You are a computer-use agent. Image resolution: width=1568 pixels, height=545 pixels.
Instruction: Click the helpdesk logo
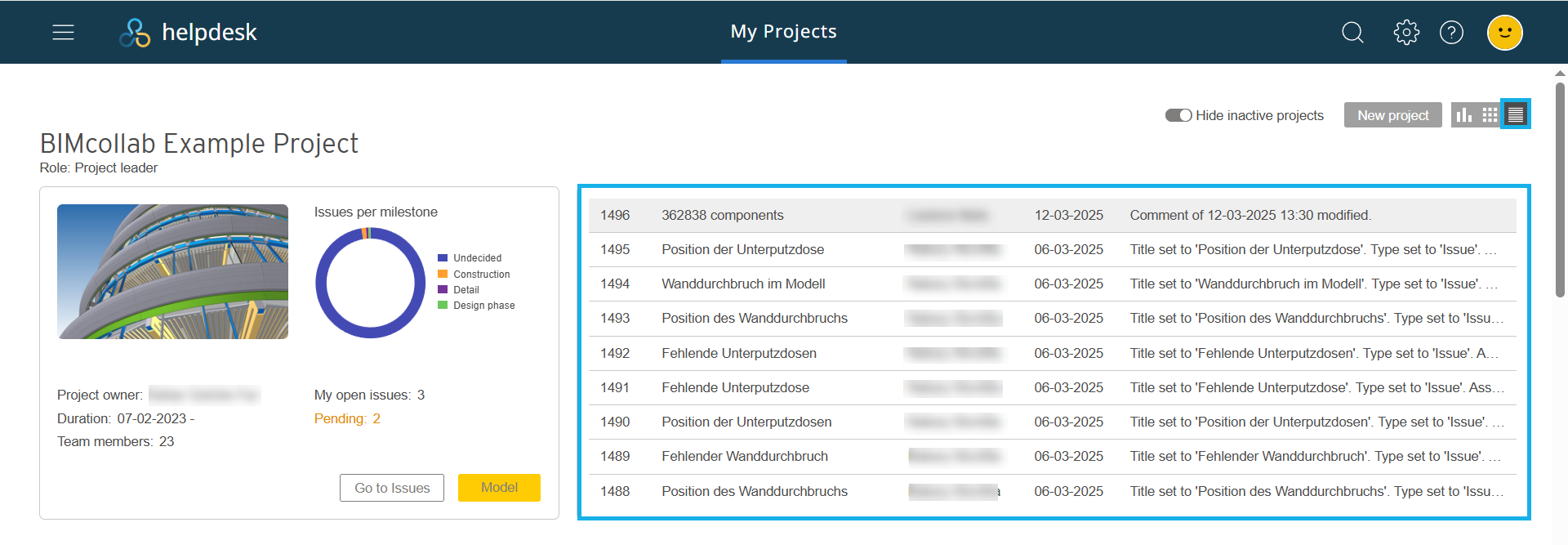[188, 32]
